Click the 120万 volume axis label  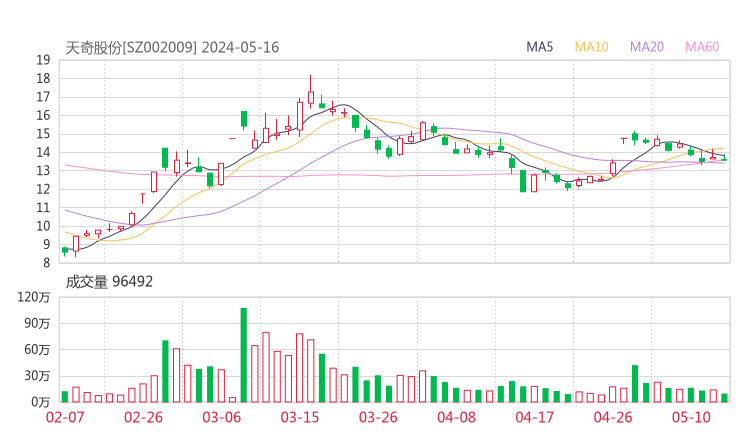click(34, 297)
